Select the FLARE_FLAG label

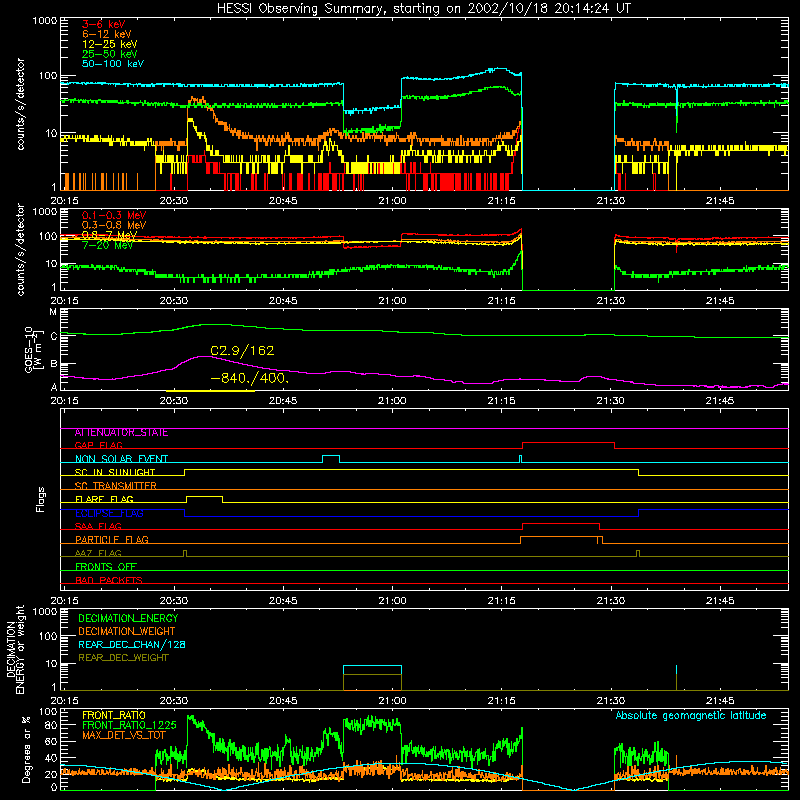pyautogui.click(x=104, y=499)
